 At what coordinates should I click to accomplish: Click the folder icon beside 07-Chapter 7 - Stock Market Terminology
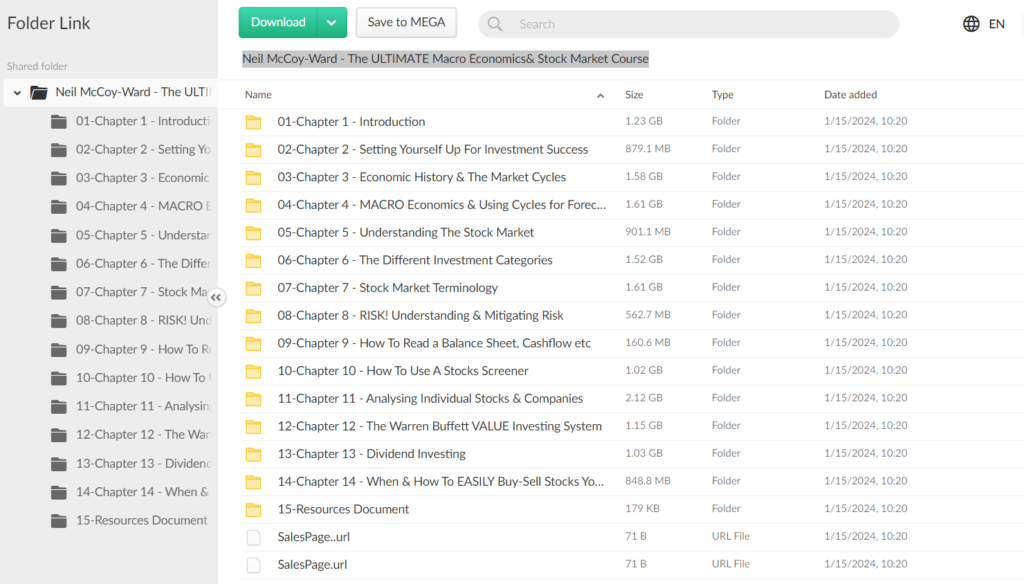click(251, 287)
